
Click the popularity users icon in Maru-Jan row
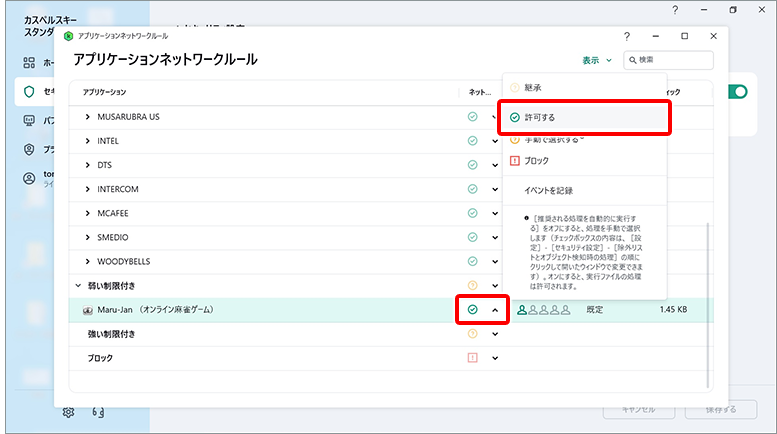pyautogui.click(x=544, y=310)
